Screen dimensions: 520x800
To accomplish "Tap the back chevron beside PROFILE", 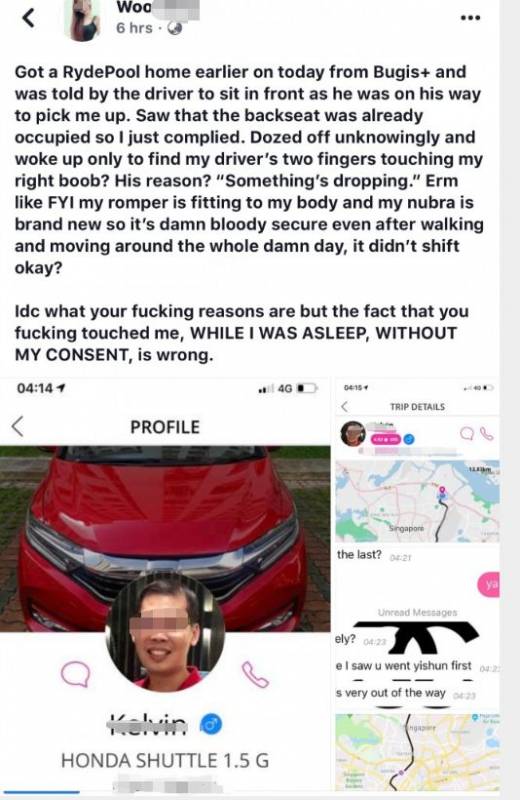I will (18, 426).
